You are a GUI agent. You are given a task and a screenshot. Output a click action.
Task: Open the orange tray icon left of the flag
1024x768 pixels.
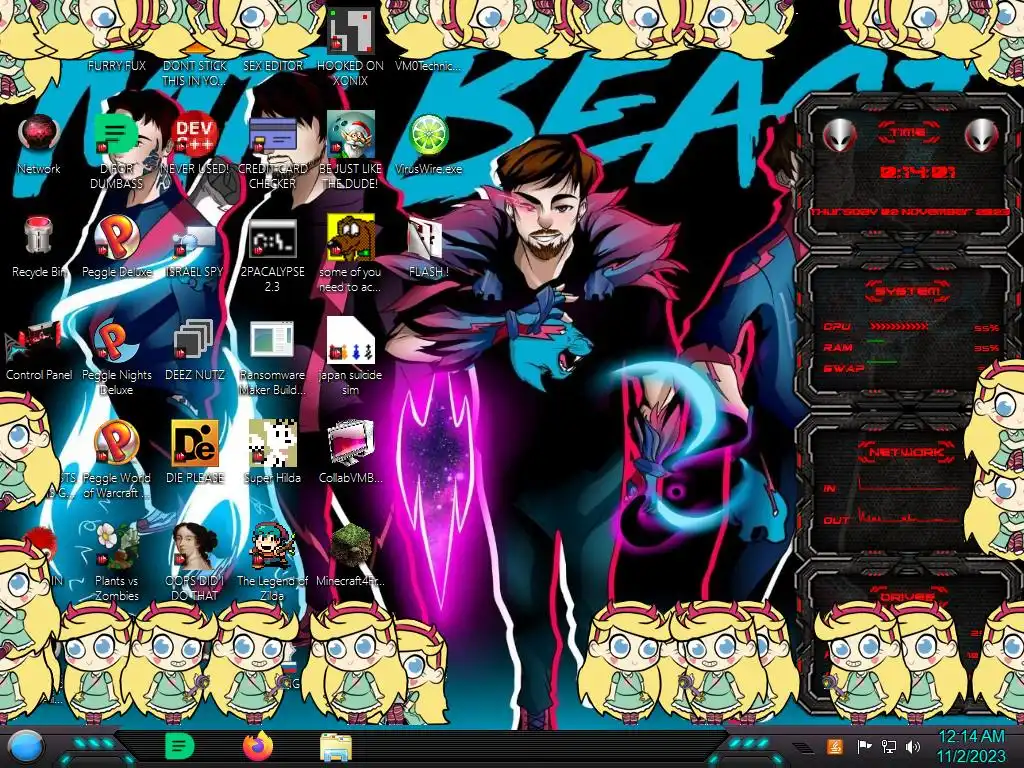[835, 746]
